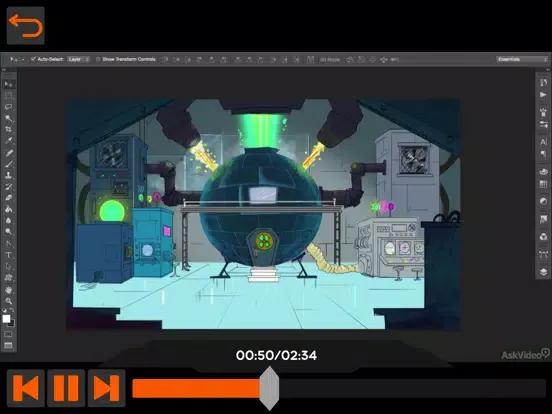Viewport: 552px width, 414px height.
Task: Click the 00:50/02:34 time readout
Action: click(x=276, y=355)
